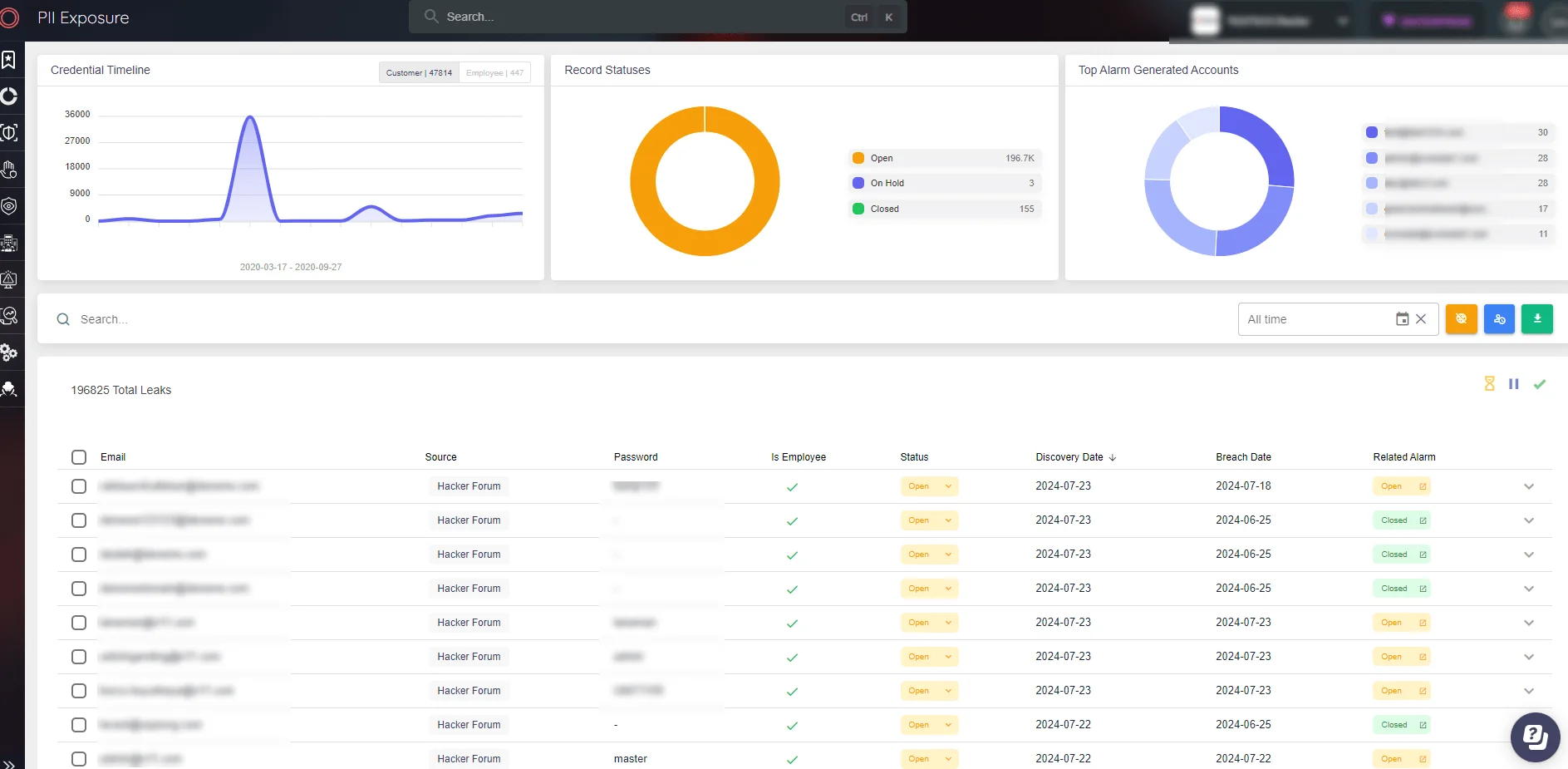The image size is (1568, 769).
Task: Expand details of the fifth leak row
Action: [1529, 623]
